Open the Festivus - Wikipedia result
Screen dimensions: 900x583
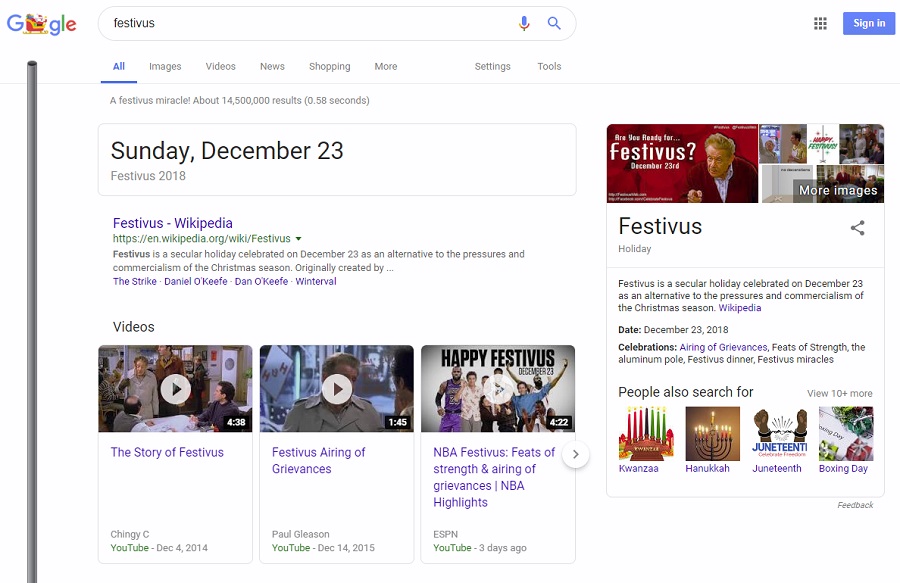click(x=173, y=223)
